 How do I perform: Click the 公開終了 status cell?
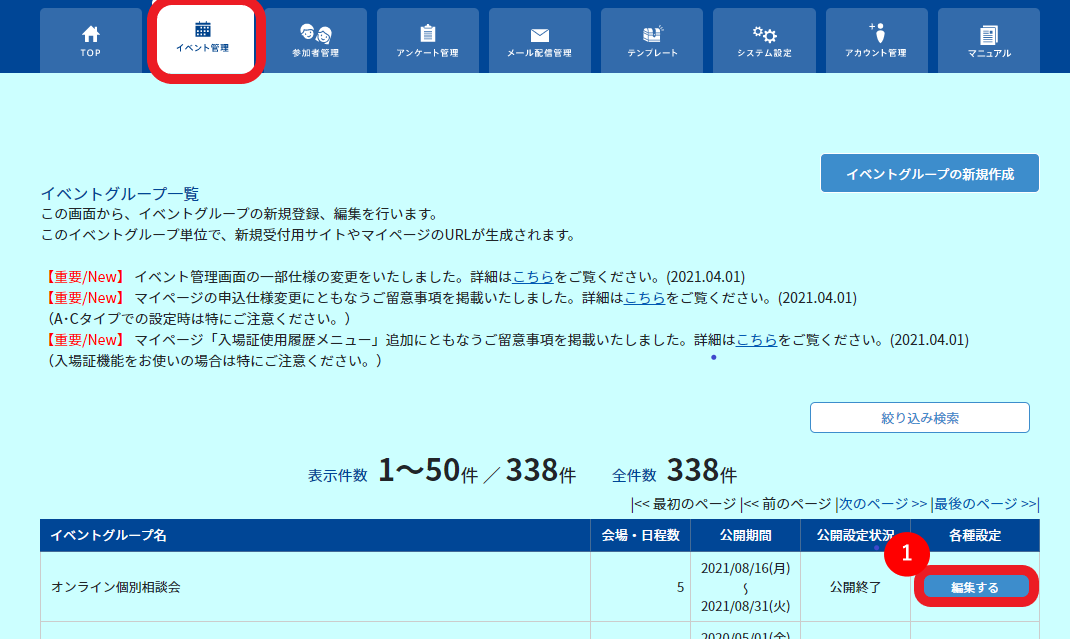click(856, 587)
